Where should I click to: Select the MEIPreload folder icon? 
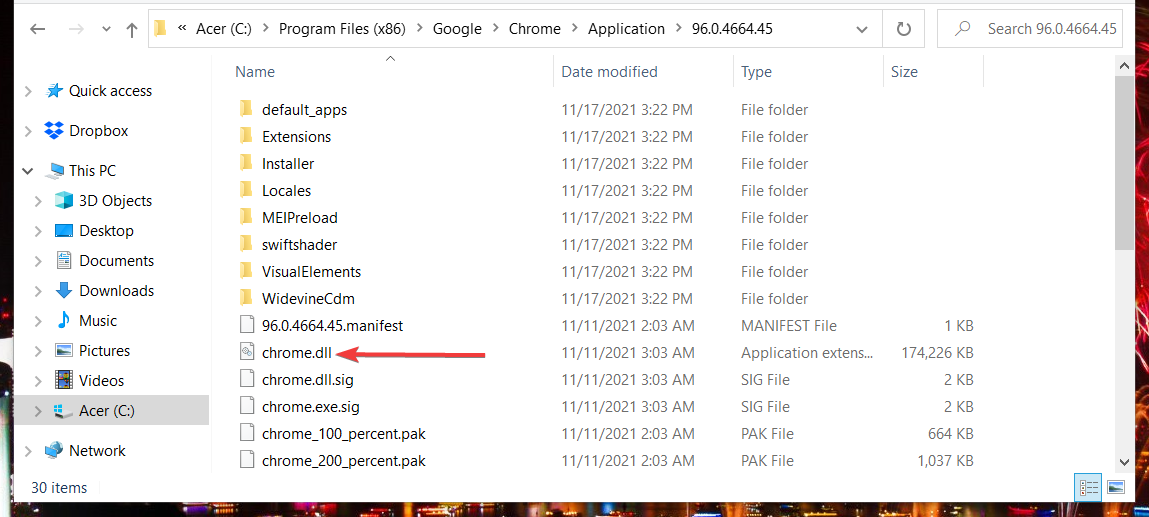point(247,218)
